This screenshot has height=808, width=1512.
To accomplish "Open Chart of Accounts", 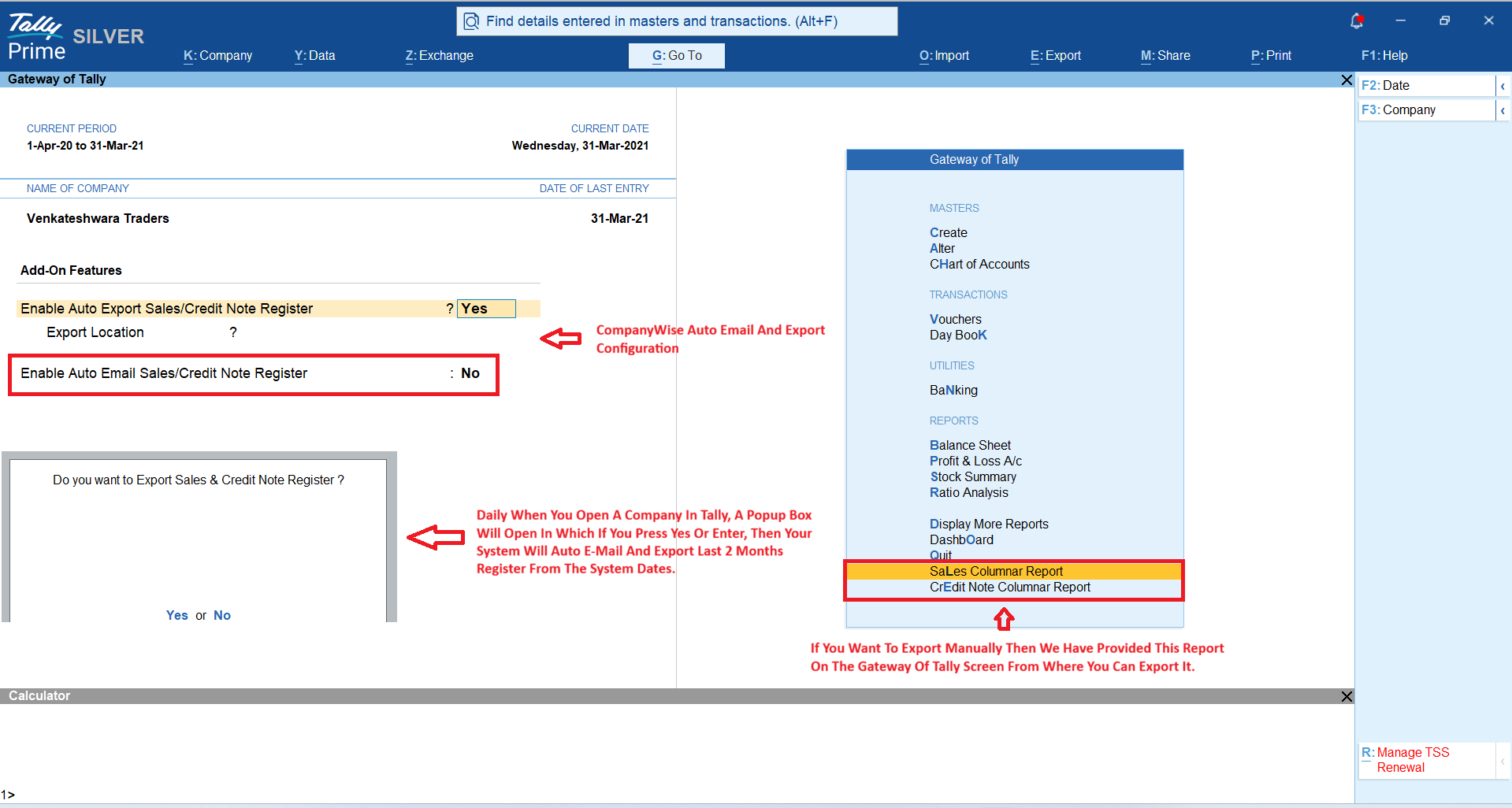I will [x=979, y=264].
